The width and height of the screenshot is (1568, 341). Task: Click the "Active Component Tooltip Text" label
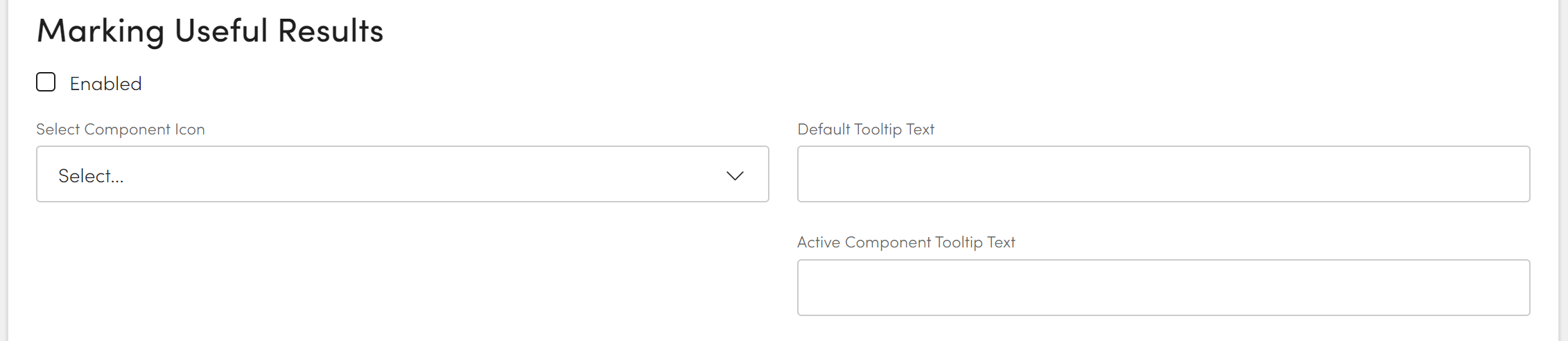[x=906, y=243]
